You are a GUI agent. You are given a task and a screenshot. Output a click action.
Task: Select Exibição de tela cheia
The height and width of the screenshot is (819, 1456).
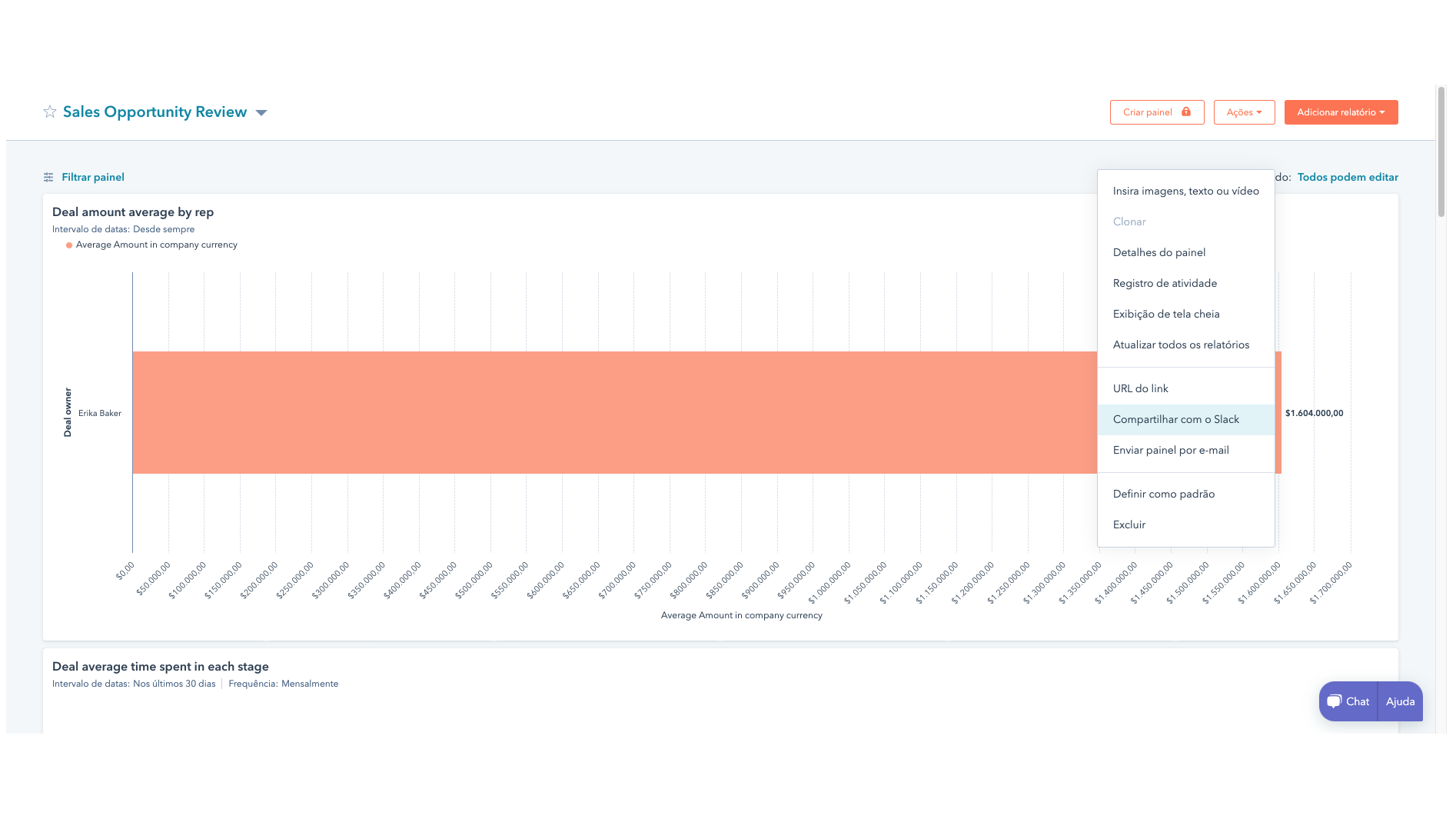coord(1185,315)
